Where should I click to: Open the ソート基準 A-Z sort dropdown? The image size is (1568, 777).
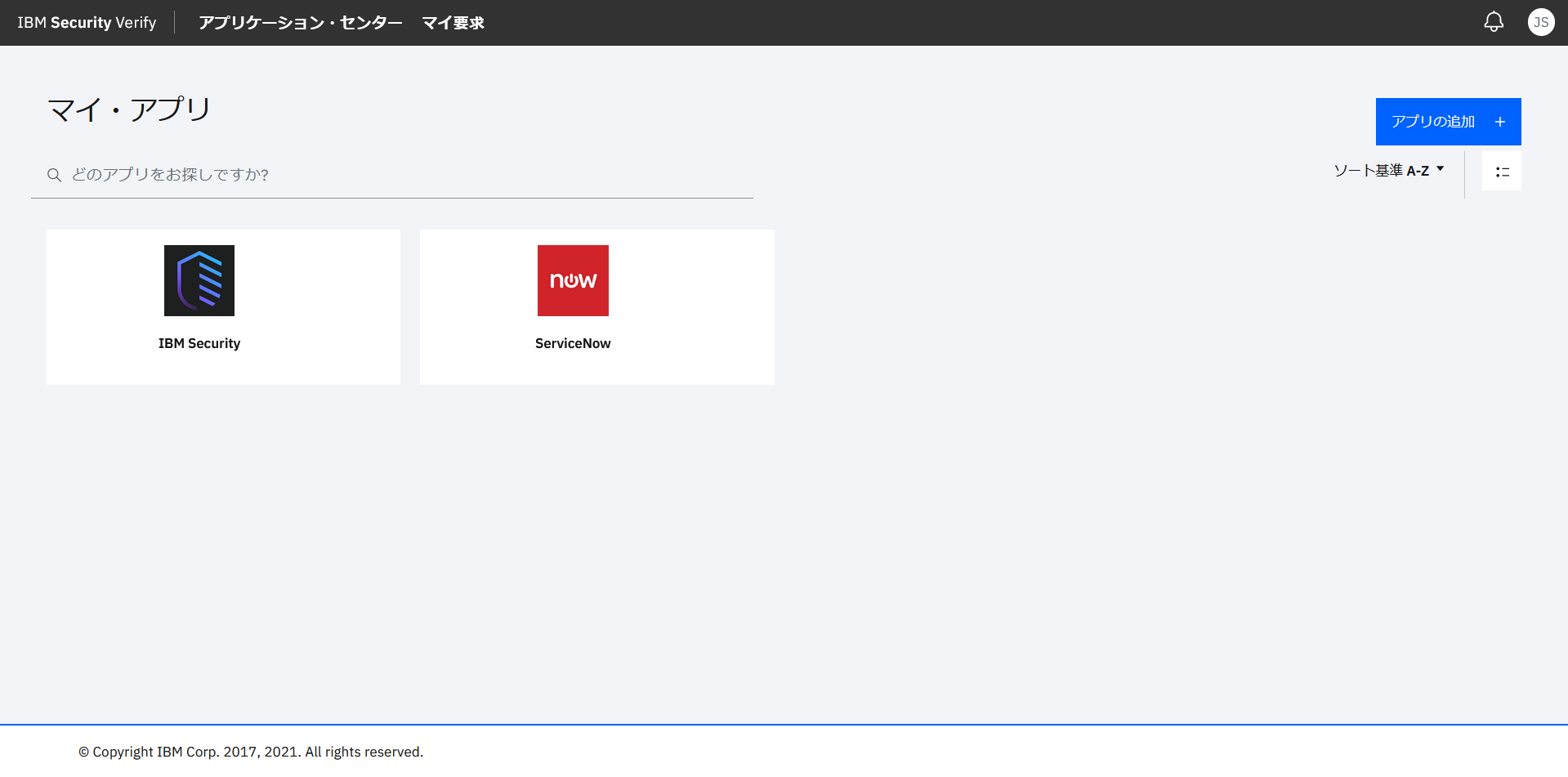(x=1389, y=171)
